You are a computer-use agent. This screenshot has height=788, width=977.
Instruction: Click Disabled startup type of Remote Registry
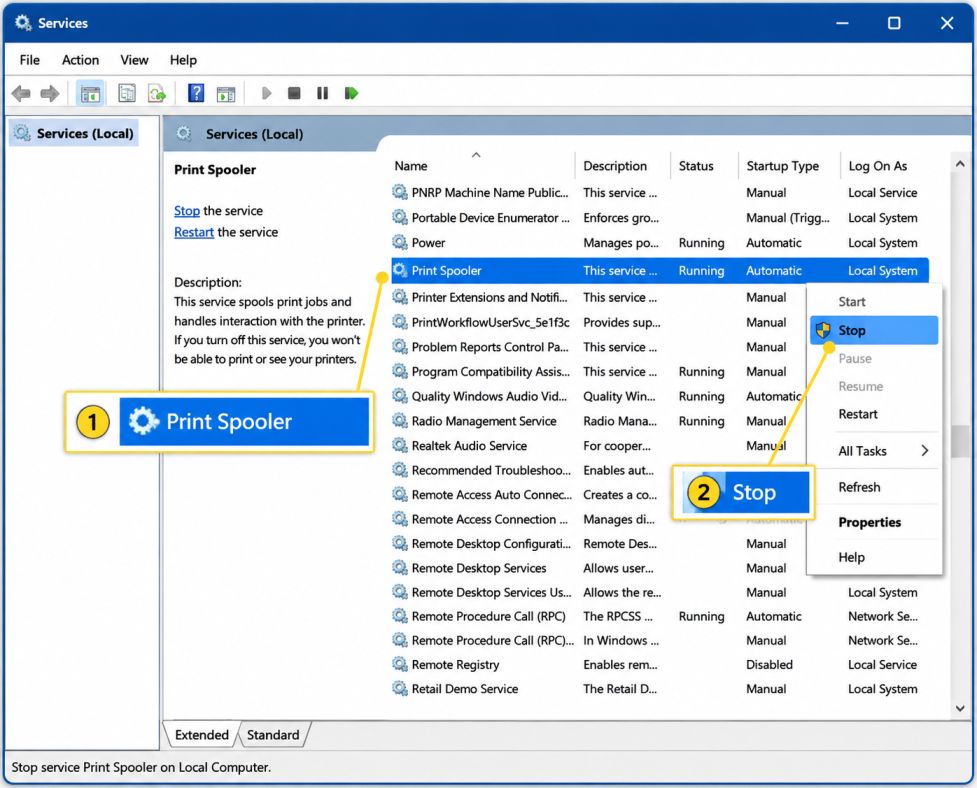770,665
